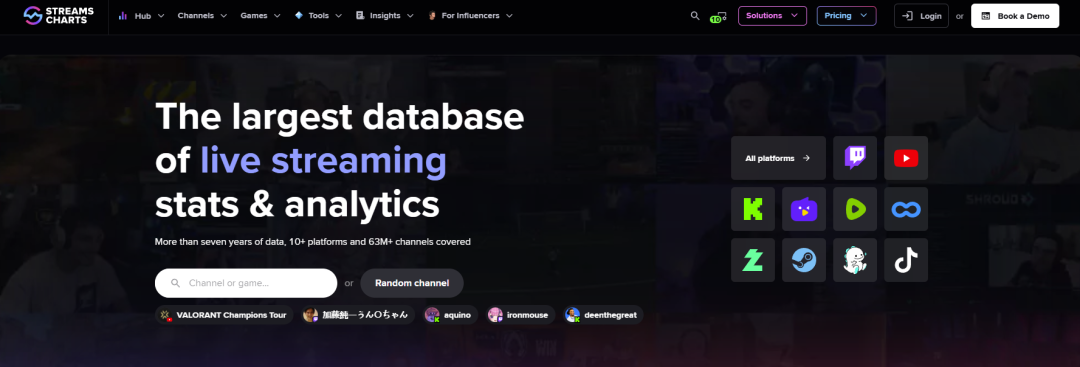
Task: Expand the Games menu
Action: click(x=260, y=15)
